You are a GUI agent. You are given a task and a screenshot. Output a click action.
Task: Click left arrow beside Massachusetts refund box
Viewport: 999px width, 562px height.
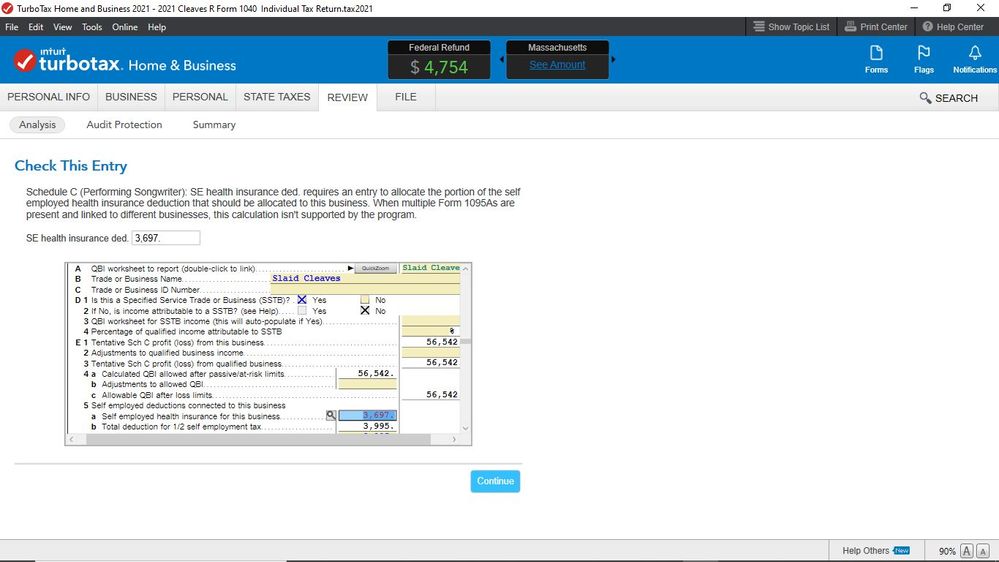501,59
